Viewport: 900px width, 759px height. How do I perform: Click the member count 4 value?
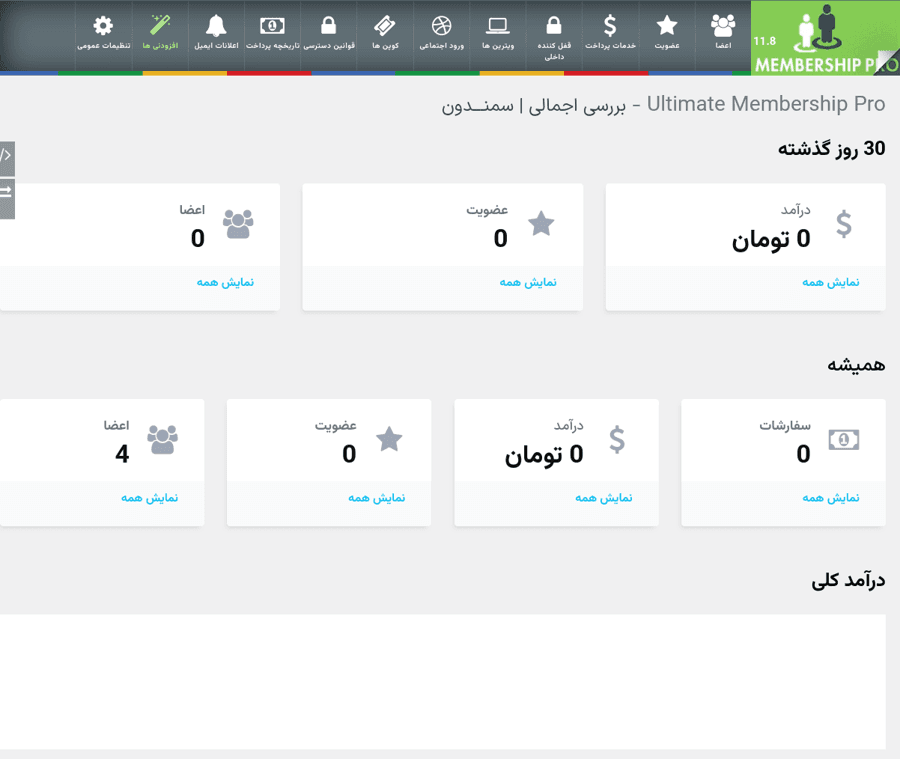click(122, 454)
